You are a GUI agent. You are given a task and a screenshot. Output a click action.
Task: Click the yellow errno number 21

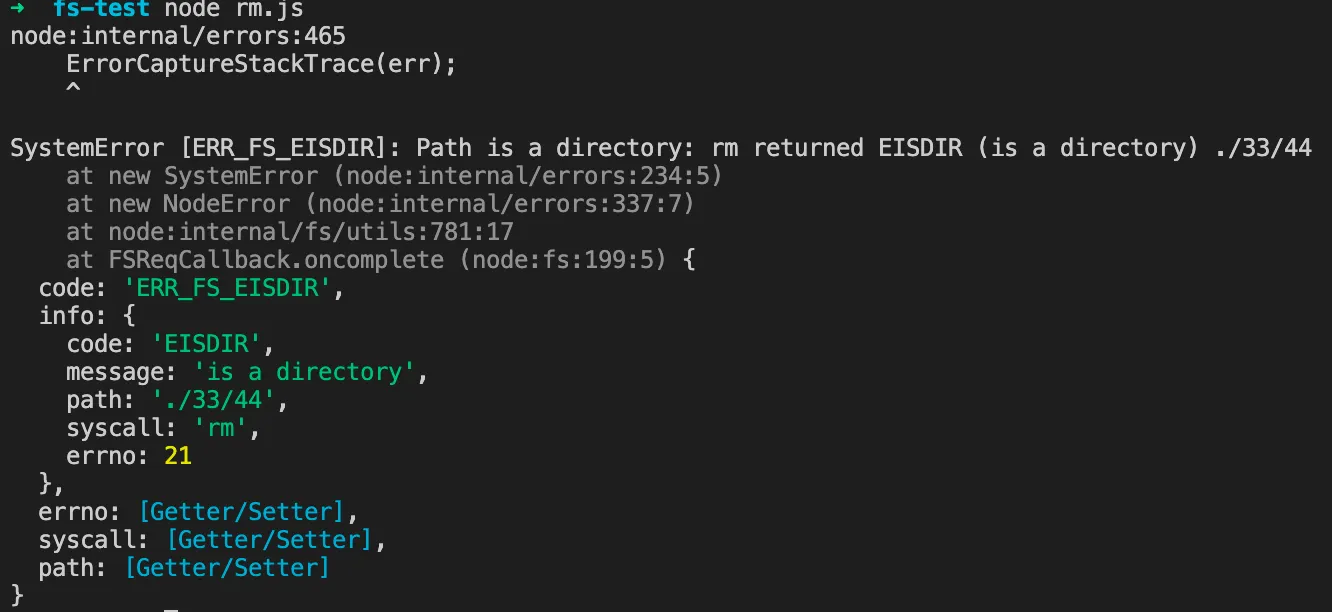[x=178, y=456]
